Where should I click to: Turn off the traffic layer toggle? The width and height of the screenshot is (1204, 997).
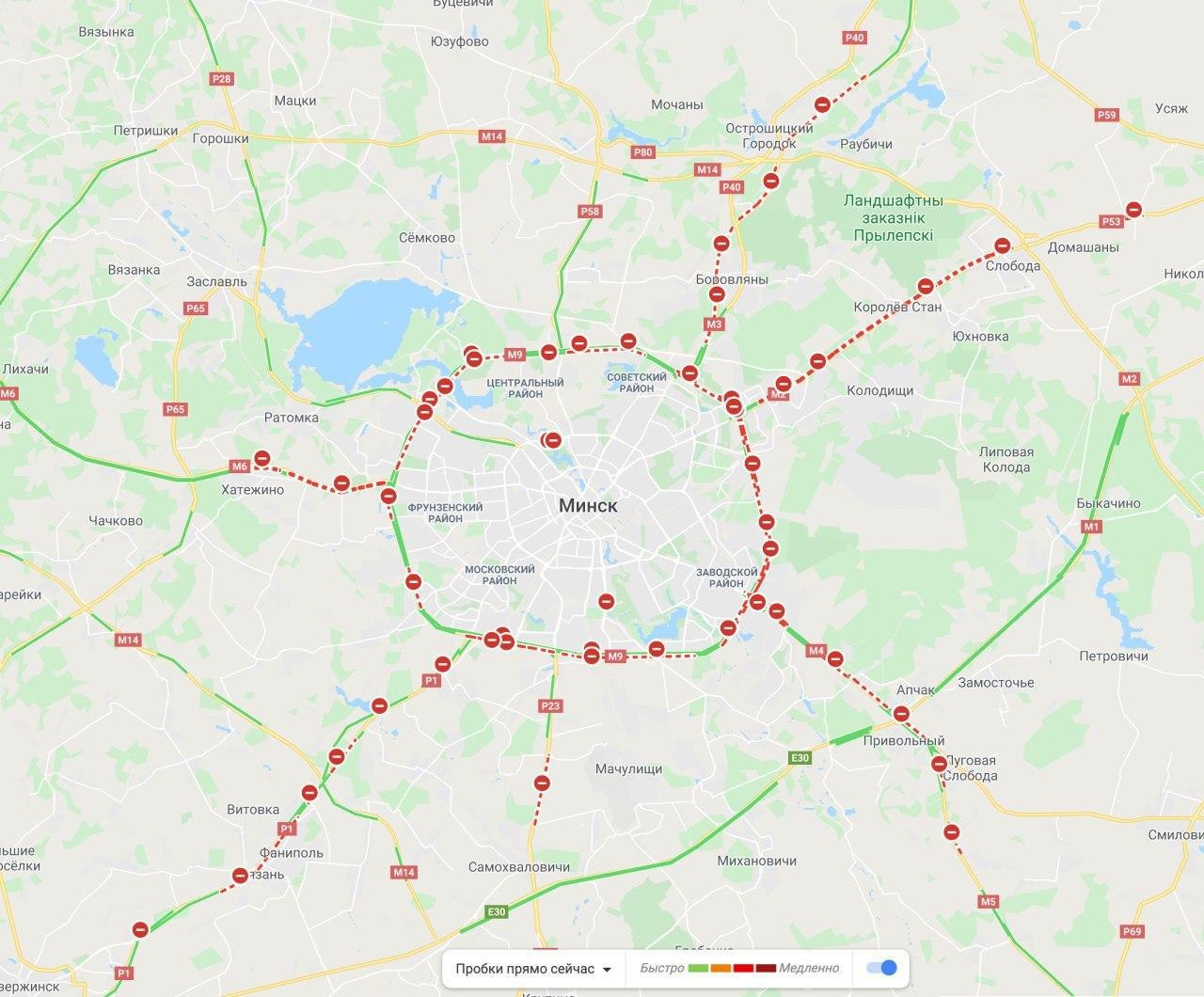[881, 968]
